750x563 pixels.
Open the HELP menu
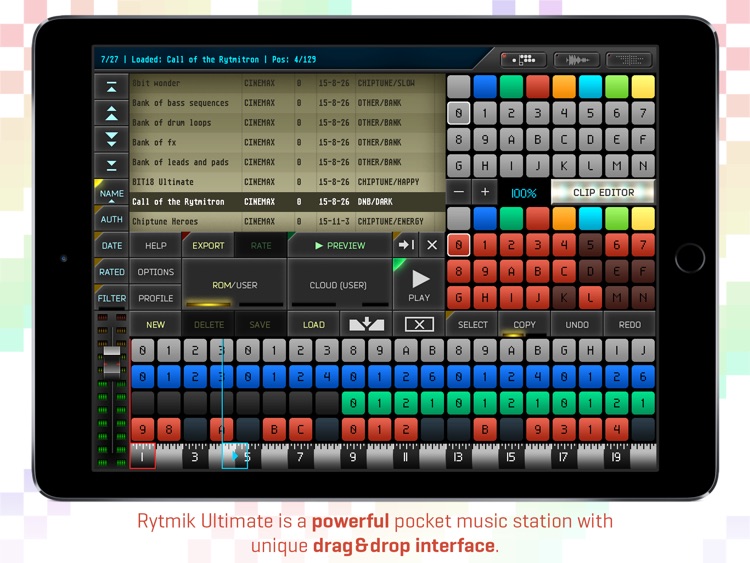click(155, 245)
